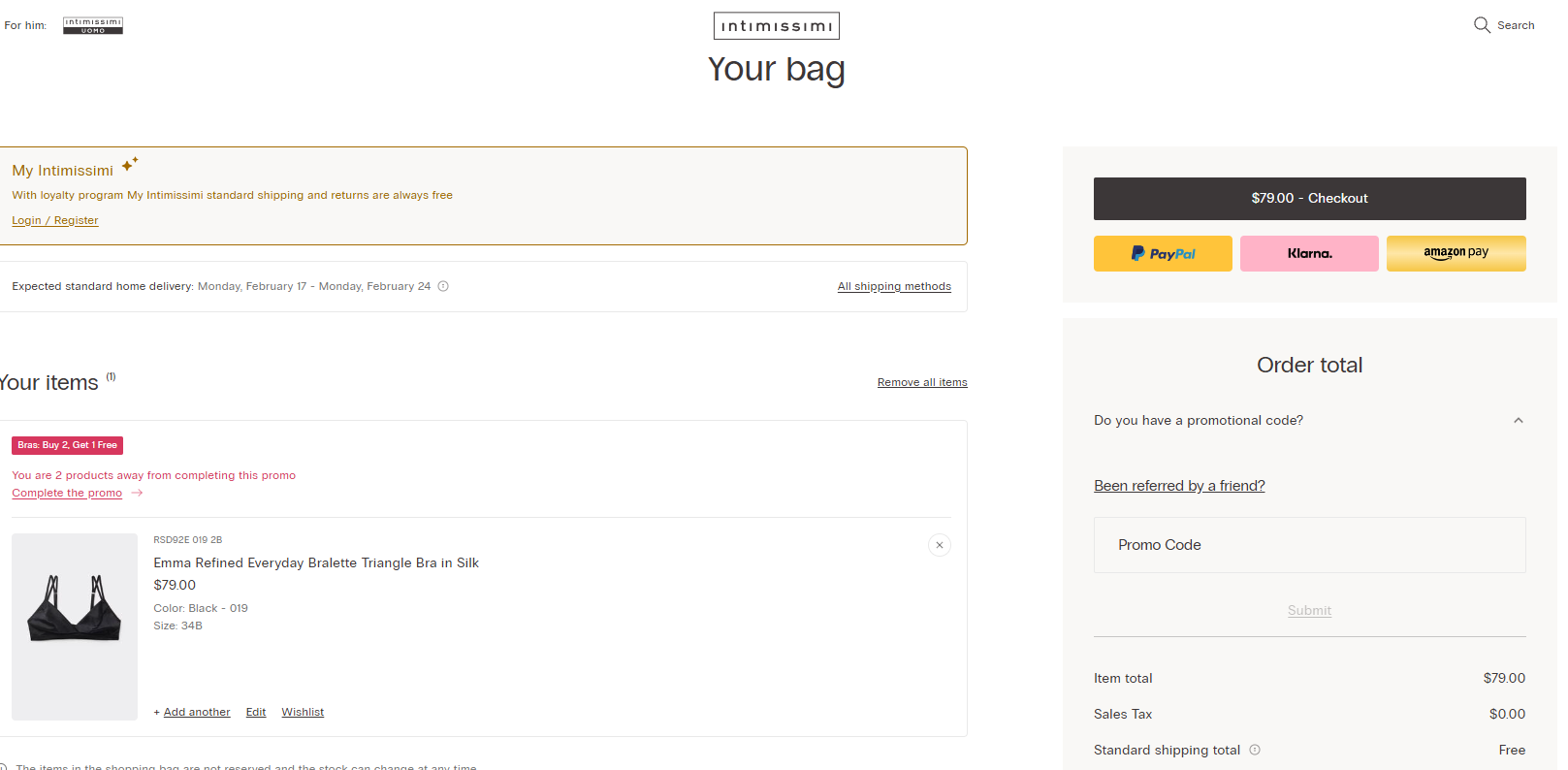Pay with PayPal
This screenshot has width=1568, height=770.
coord(1162,253)
